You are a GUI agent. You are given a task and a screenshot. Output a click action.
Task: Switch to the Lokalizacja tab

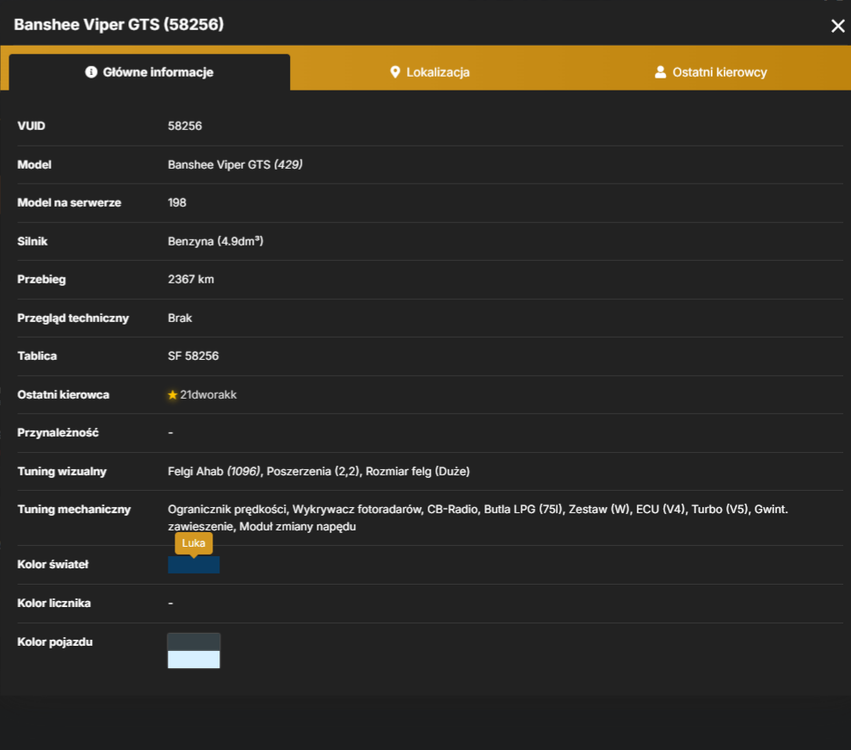pos(430,72)
